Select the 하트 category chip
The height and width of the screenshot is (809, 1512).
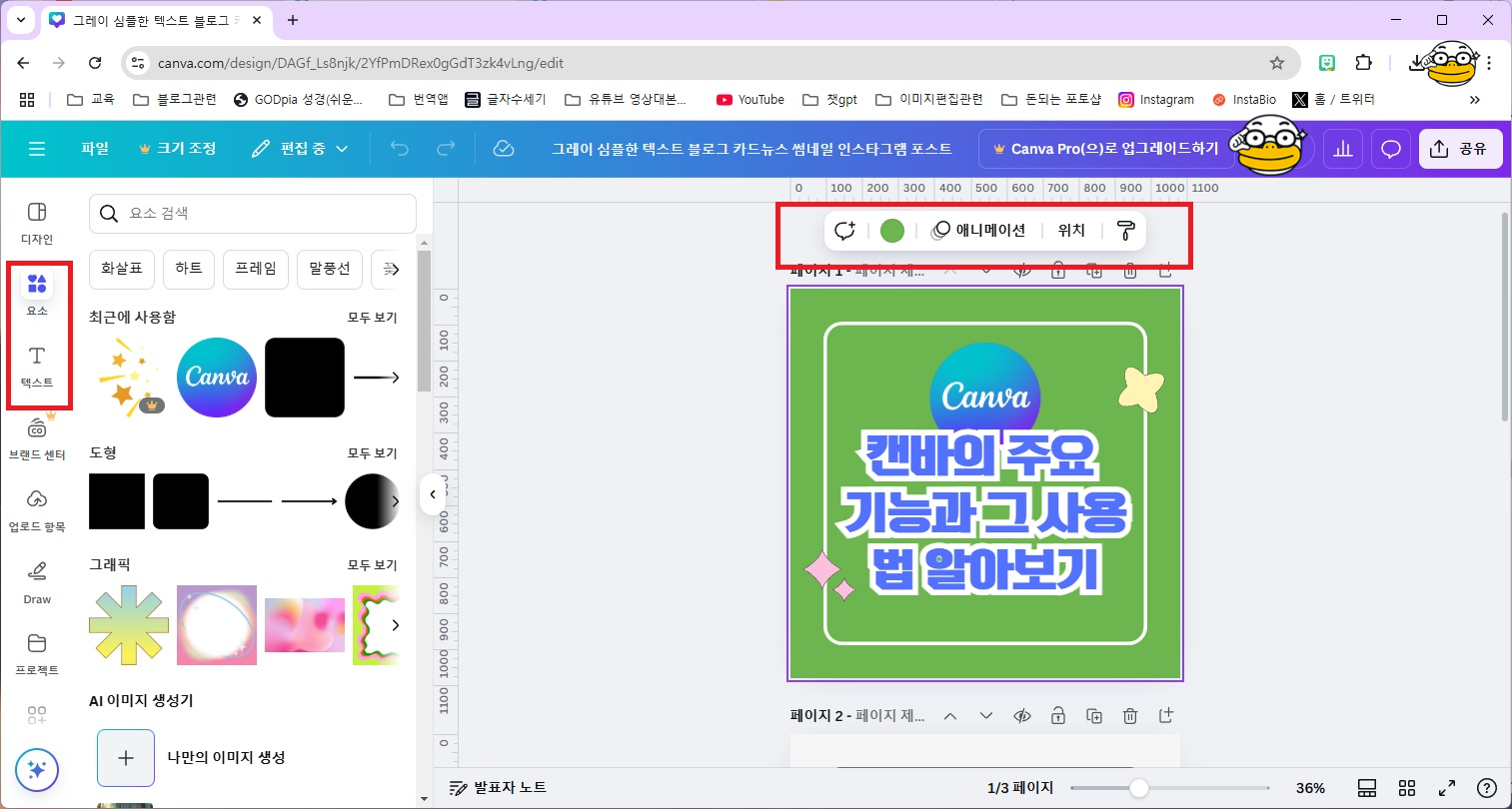[x=189, y=269]
